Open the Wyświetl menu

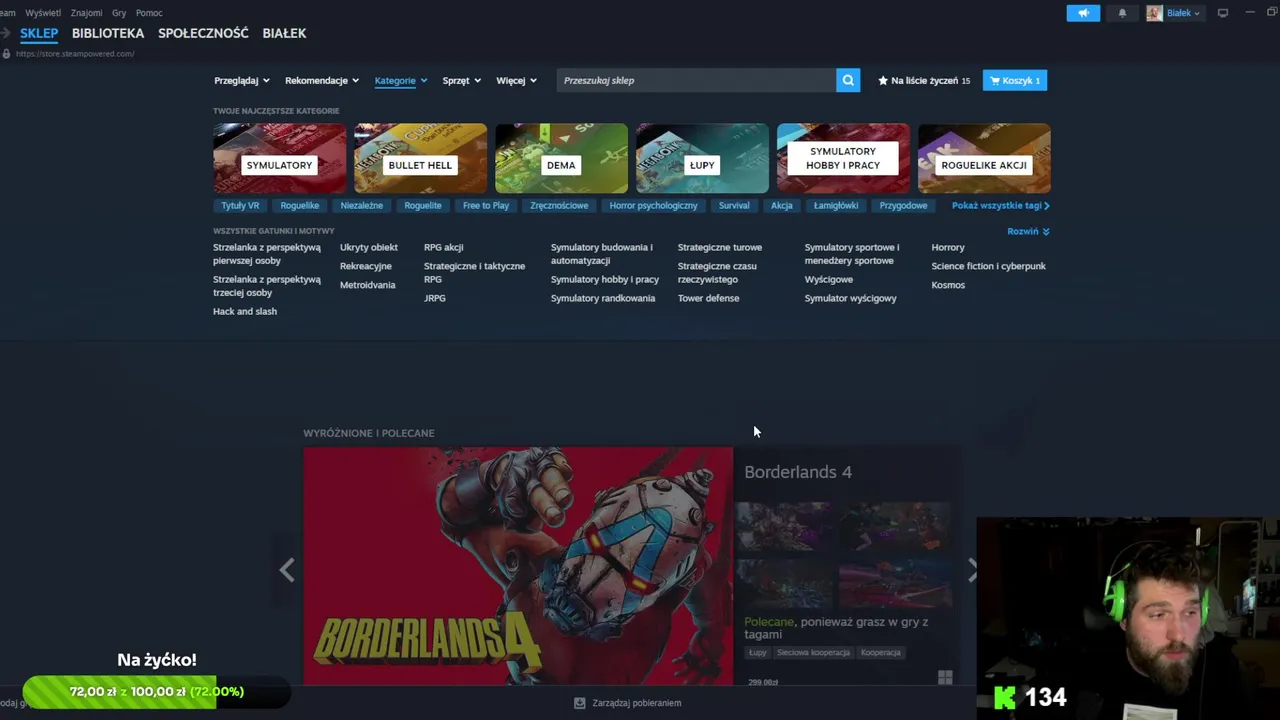[x=42, y=13]
